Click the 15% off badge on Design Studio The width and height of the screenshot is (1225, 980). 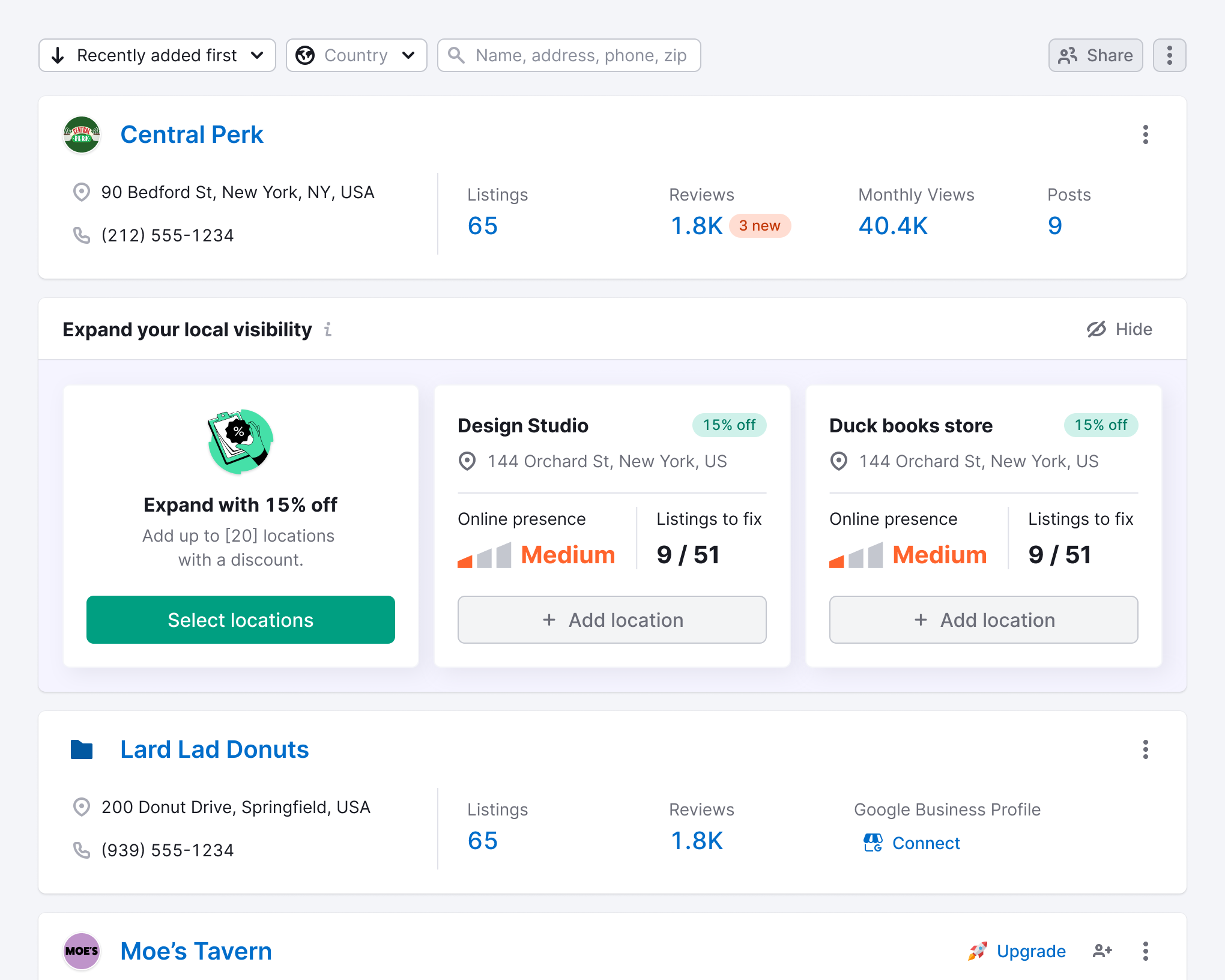729,425
